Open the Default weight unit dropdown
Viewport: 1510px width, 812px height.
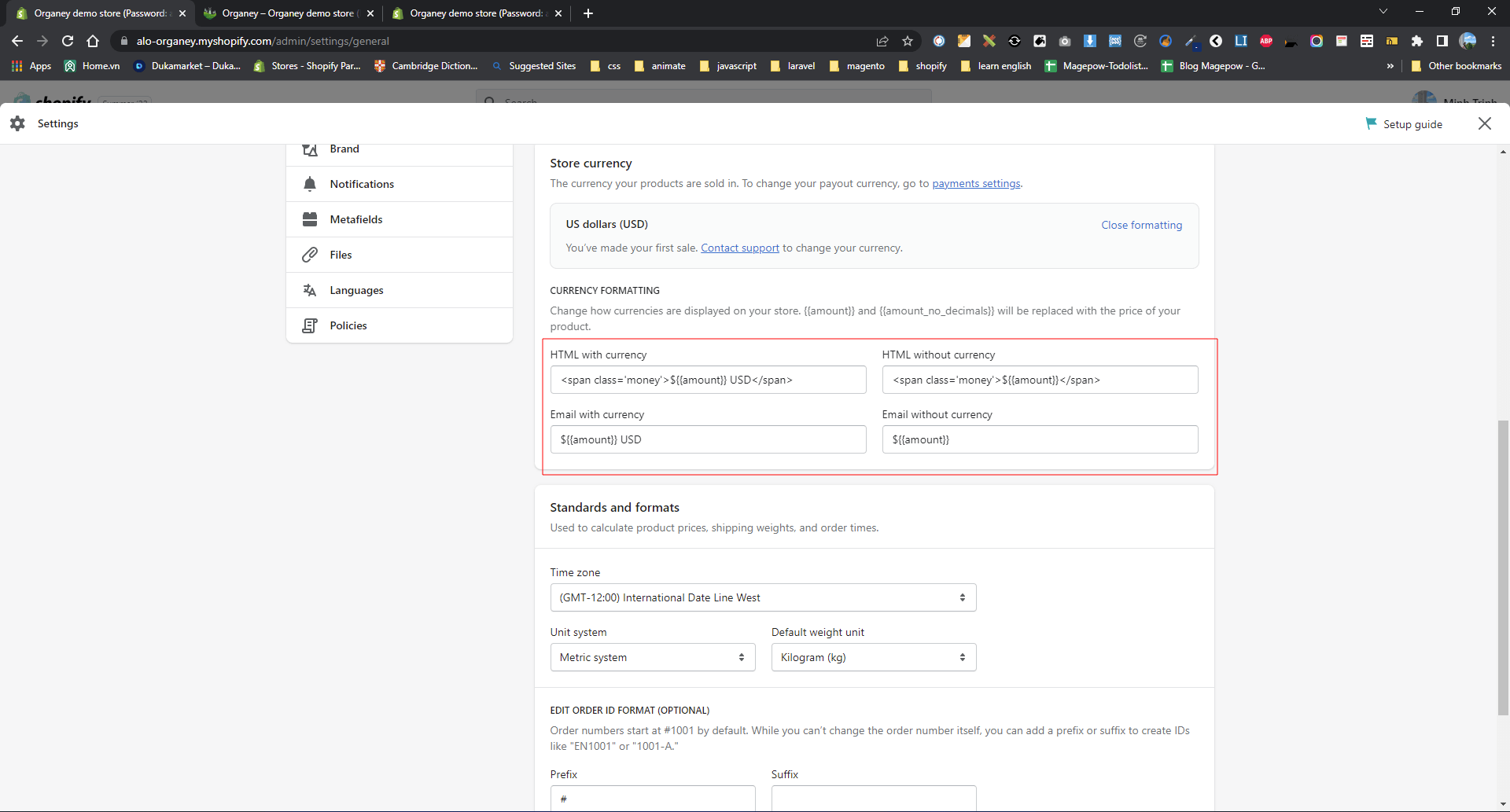pyautogui.click(x=873, y=657)
